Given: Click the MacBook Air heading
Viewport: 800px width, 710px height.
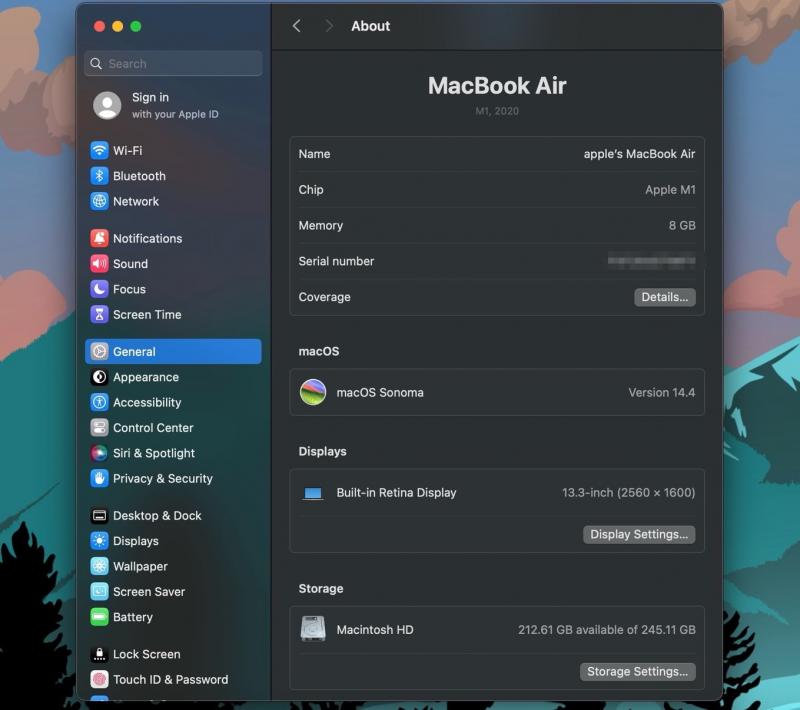Looking at the screenshot, I should tap(497, 85).
